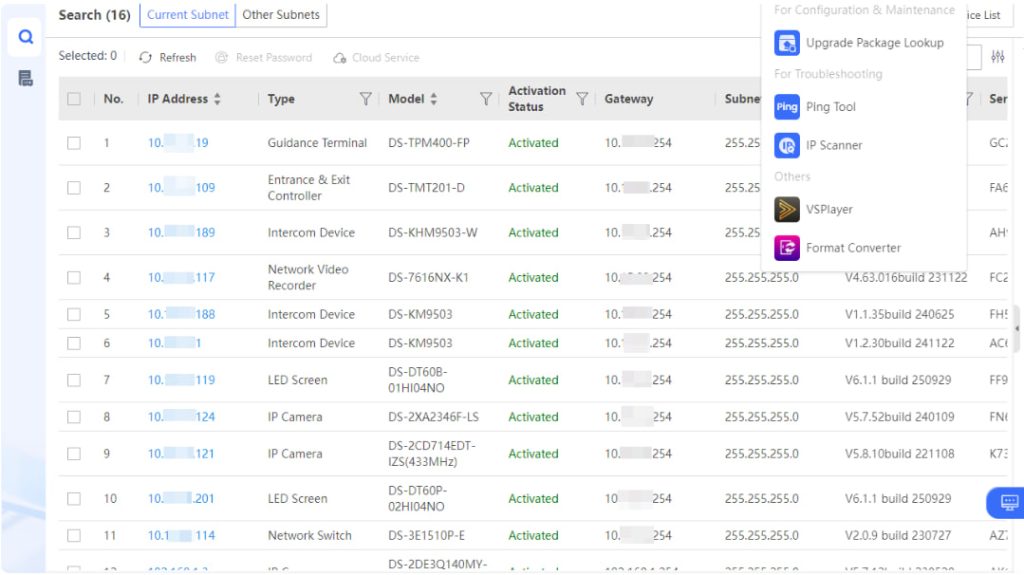The width and height of the screenshot is (1024, 575).
Task: Open IP link ending in 19
Action: tap(178, 143)
